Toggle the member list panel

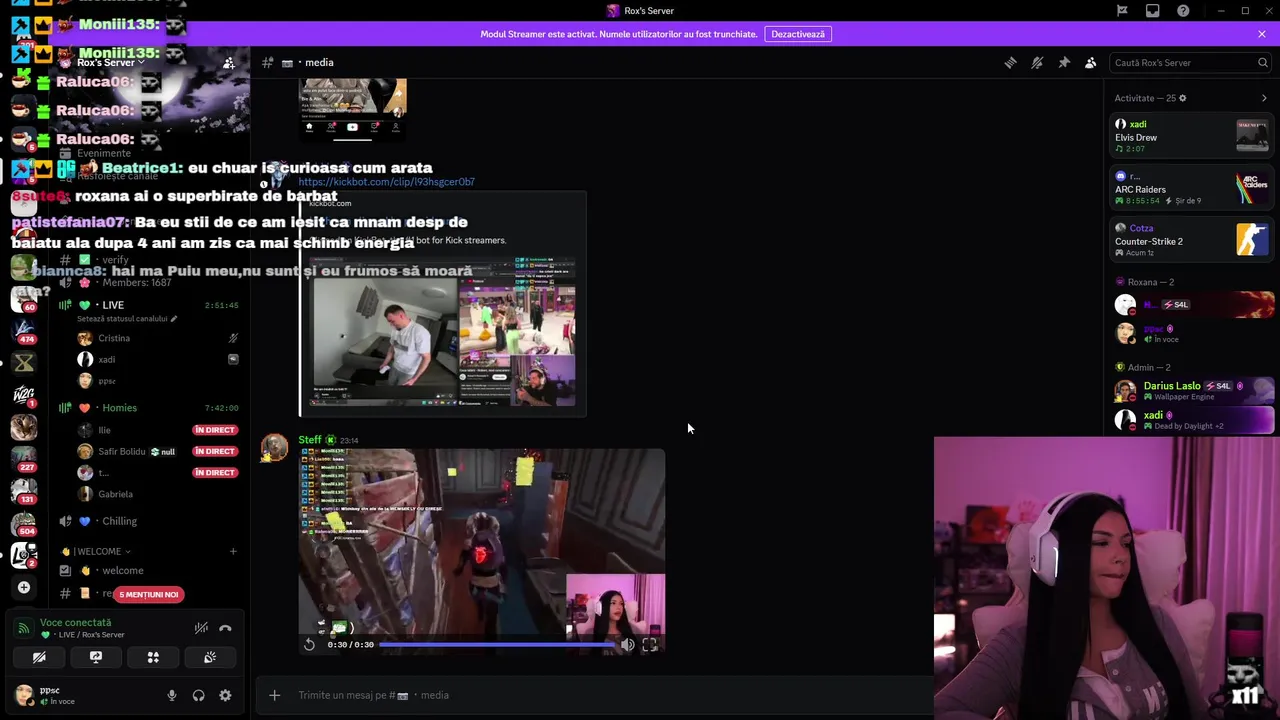(1091, 62)
